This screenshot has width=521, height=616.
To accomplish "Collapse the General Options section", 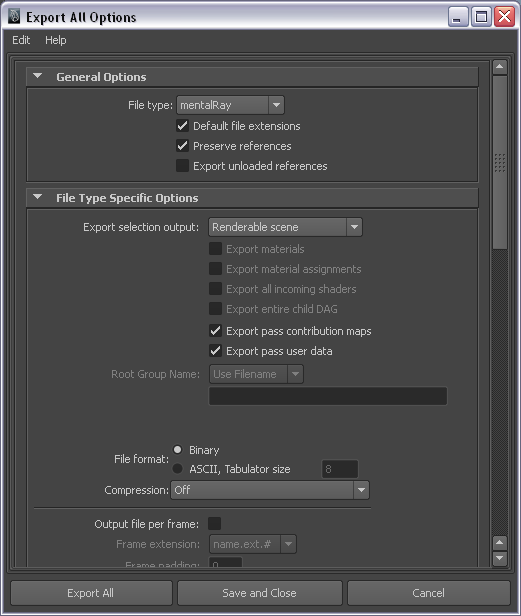I will 38,76.
